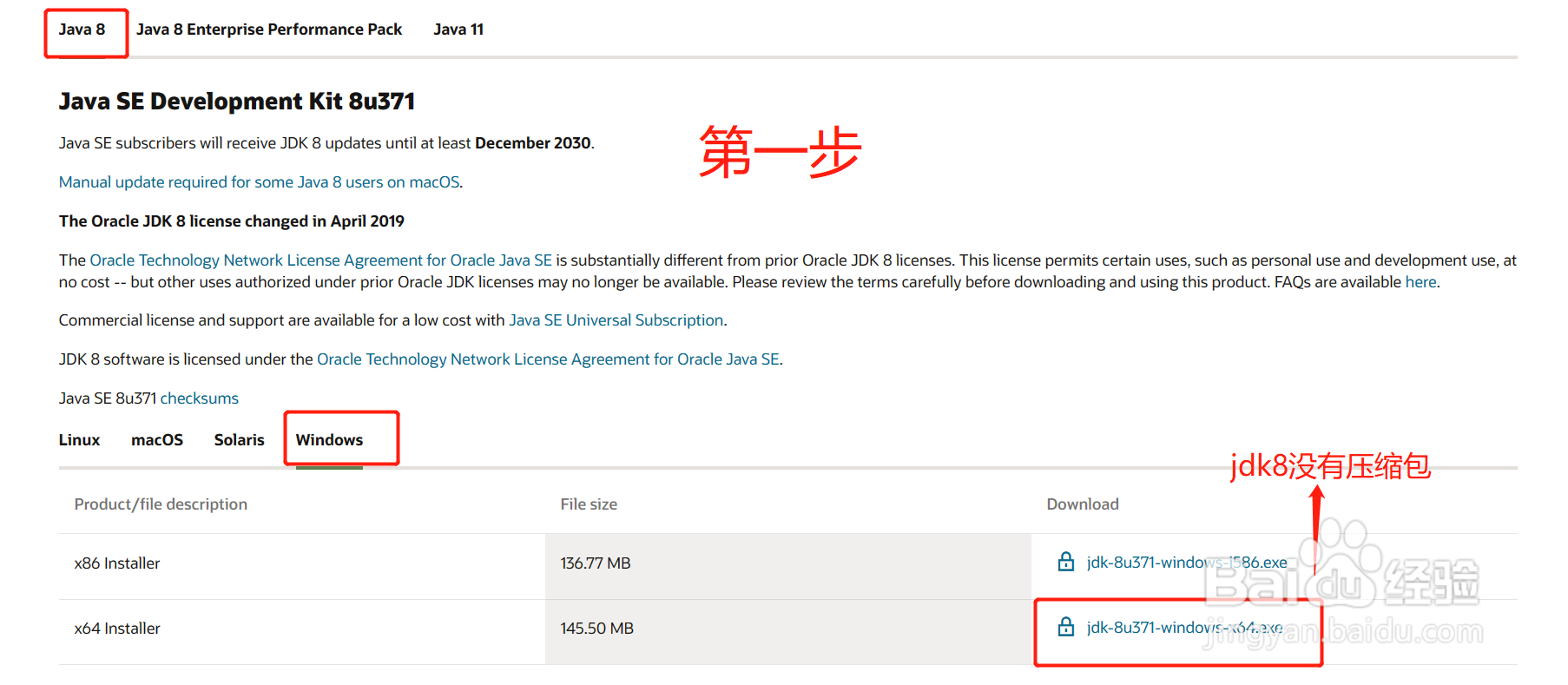The image size is (1568, 685).
Task: Select the Windows downloads tab
Action: (329, 440)
